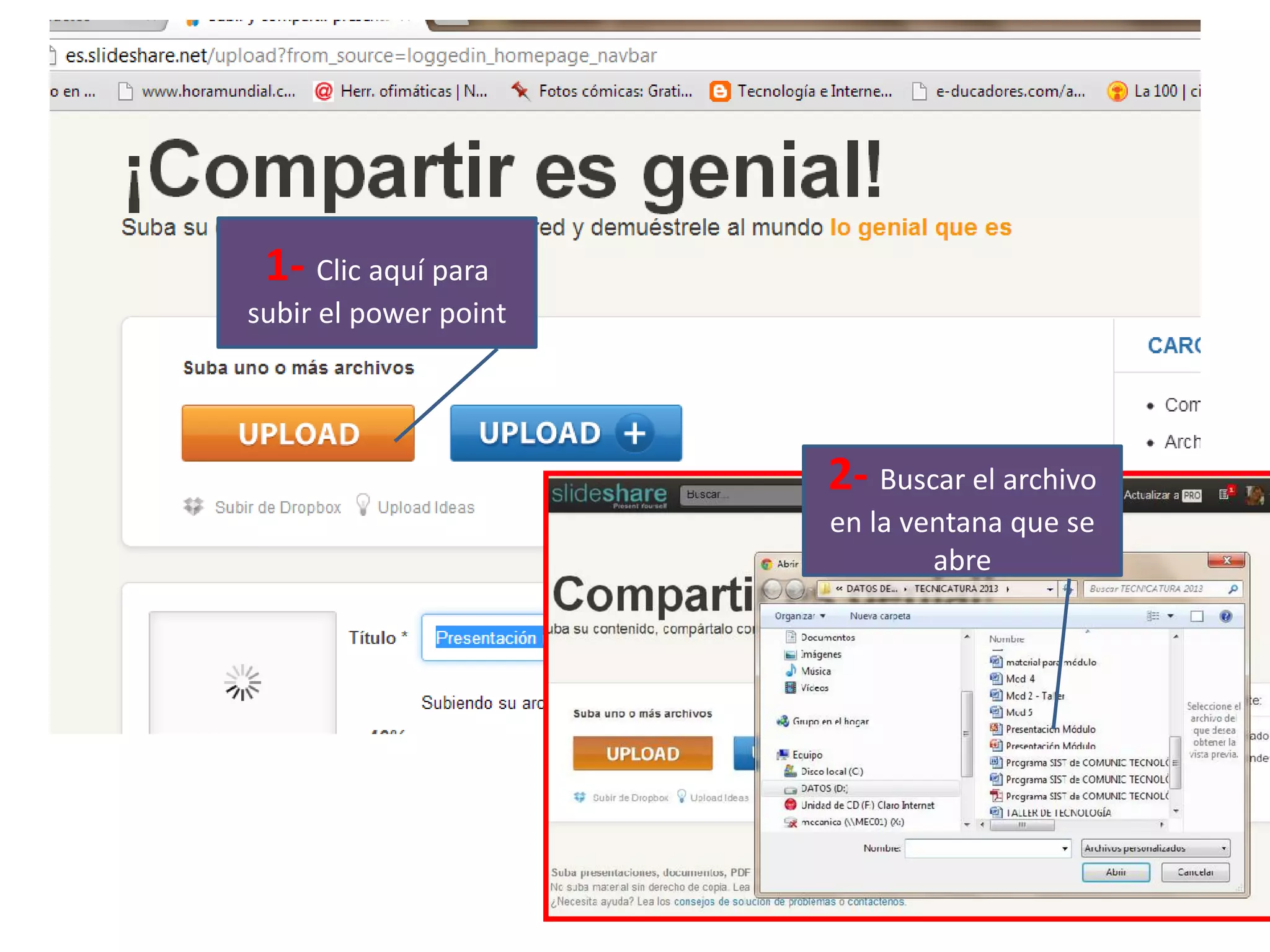Toggle the preview pane button in dialog toolbar

coord(1197,616)
